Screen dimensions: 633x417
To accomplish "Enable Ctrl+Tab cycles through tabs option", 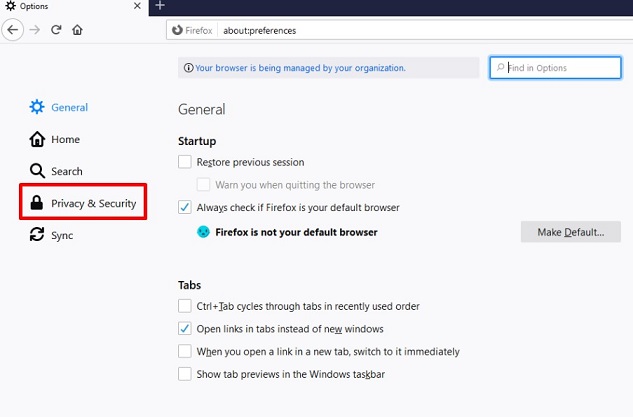I will pos(185,306).
